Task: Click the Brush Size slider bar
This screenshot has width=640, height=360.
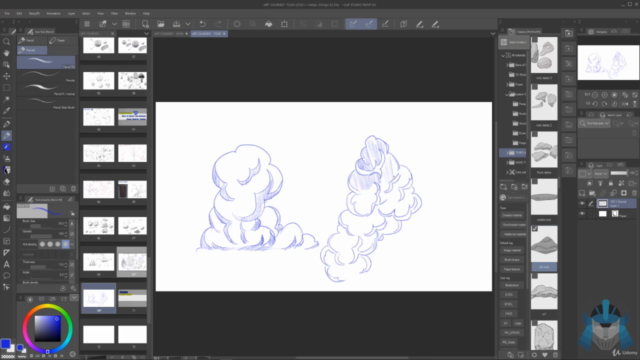Action: coord(41,226)
